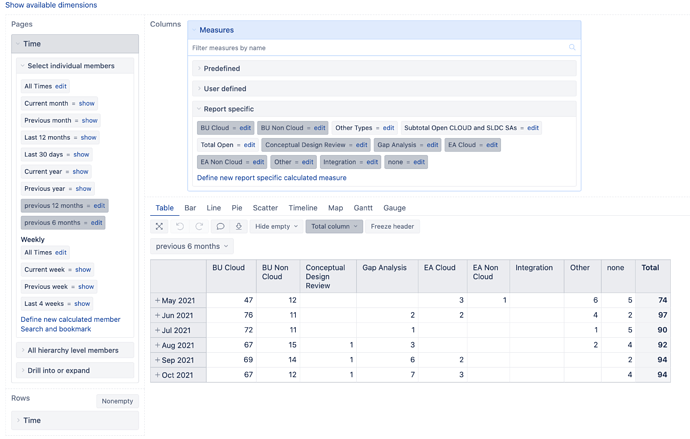Toggle the Gap Analysis measure
The image size is (690, 439).
coord(396,145)
